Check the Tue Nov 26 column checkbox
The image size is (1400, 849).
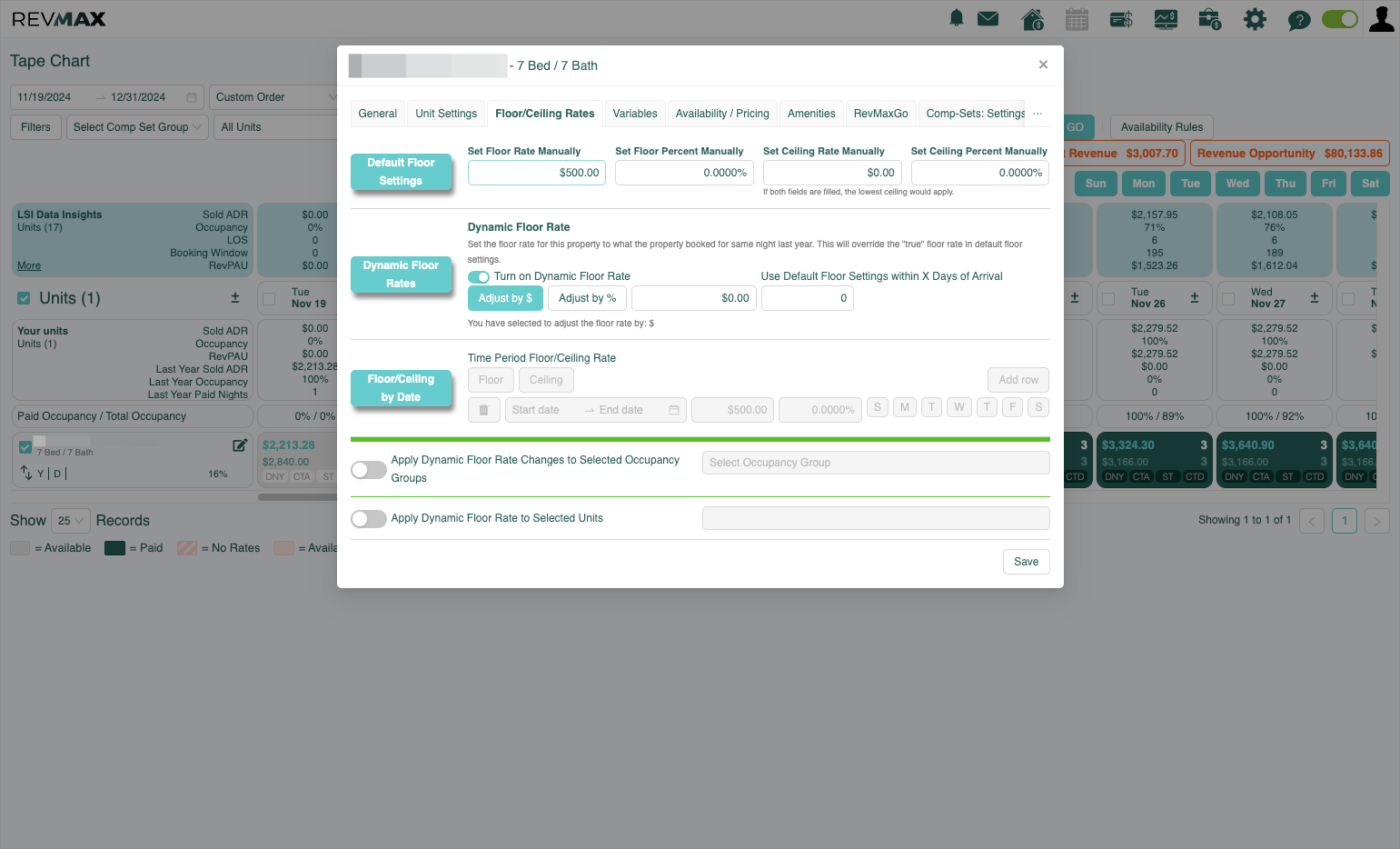pos(1108,298)
